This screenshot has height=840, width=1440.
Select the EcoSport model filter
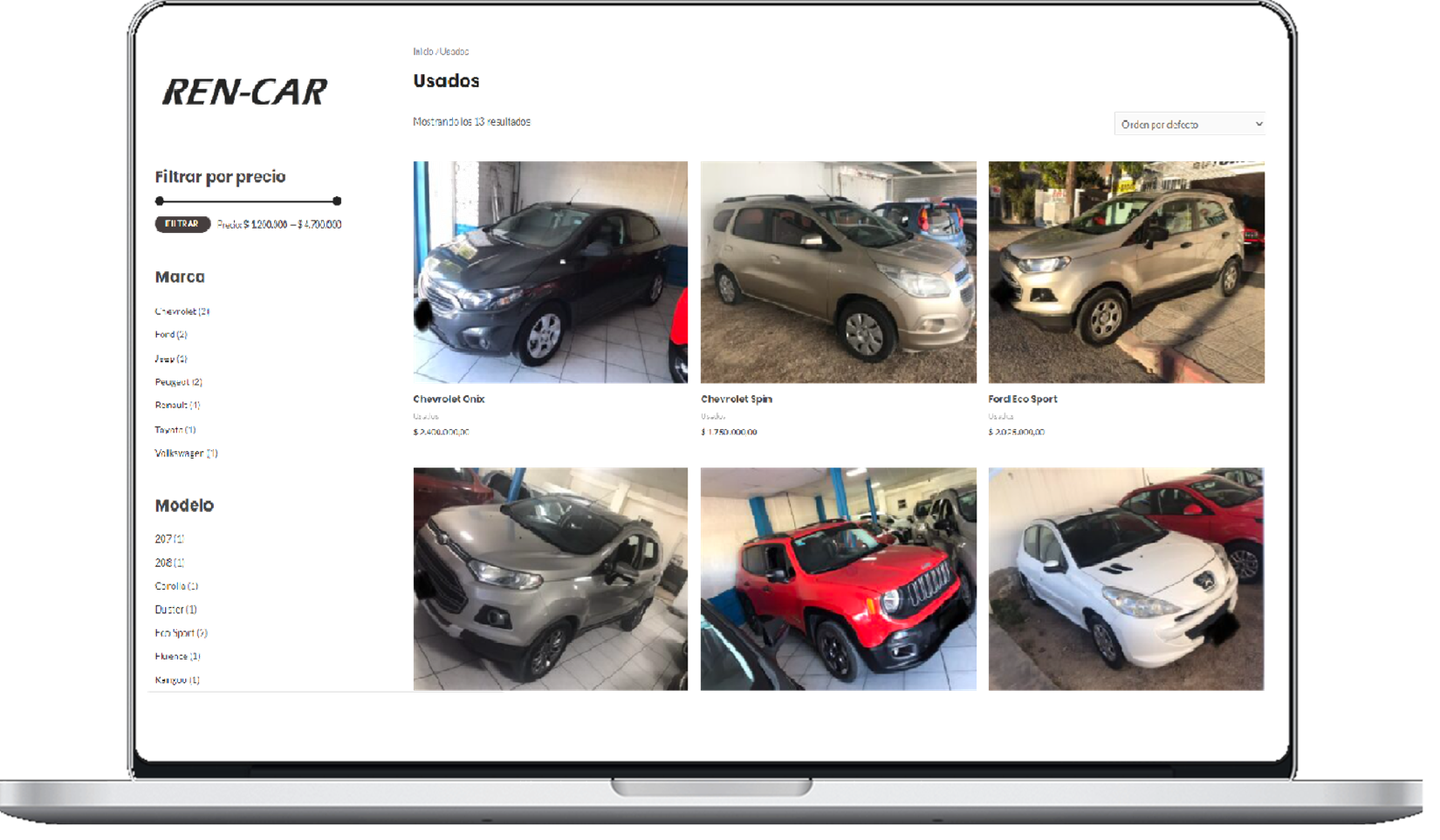click(175, 633)
